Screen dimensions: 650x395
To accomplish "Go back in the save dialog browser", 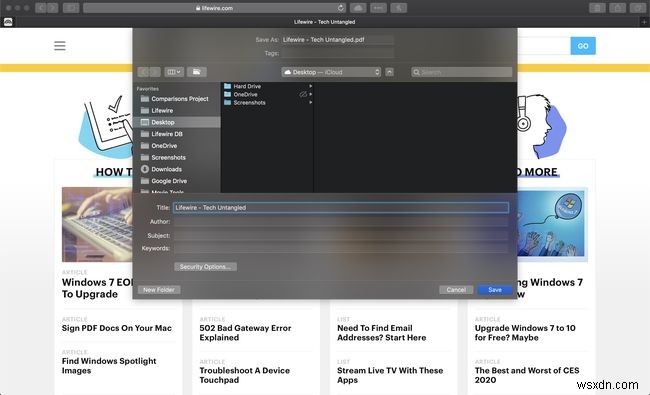I will (x=143, y=72).
